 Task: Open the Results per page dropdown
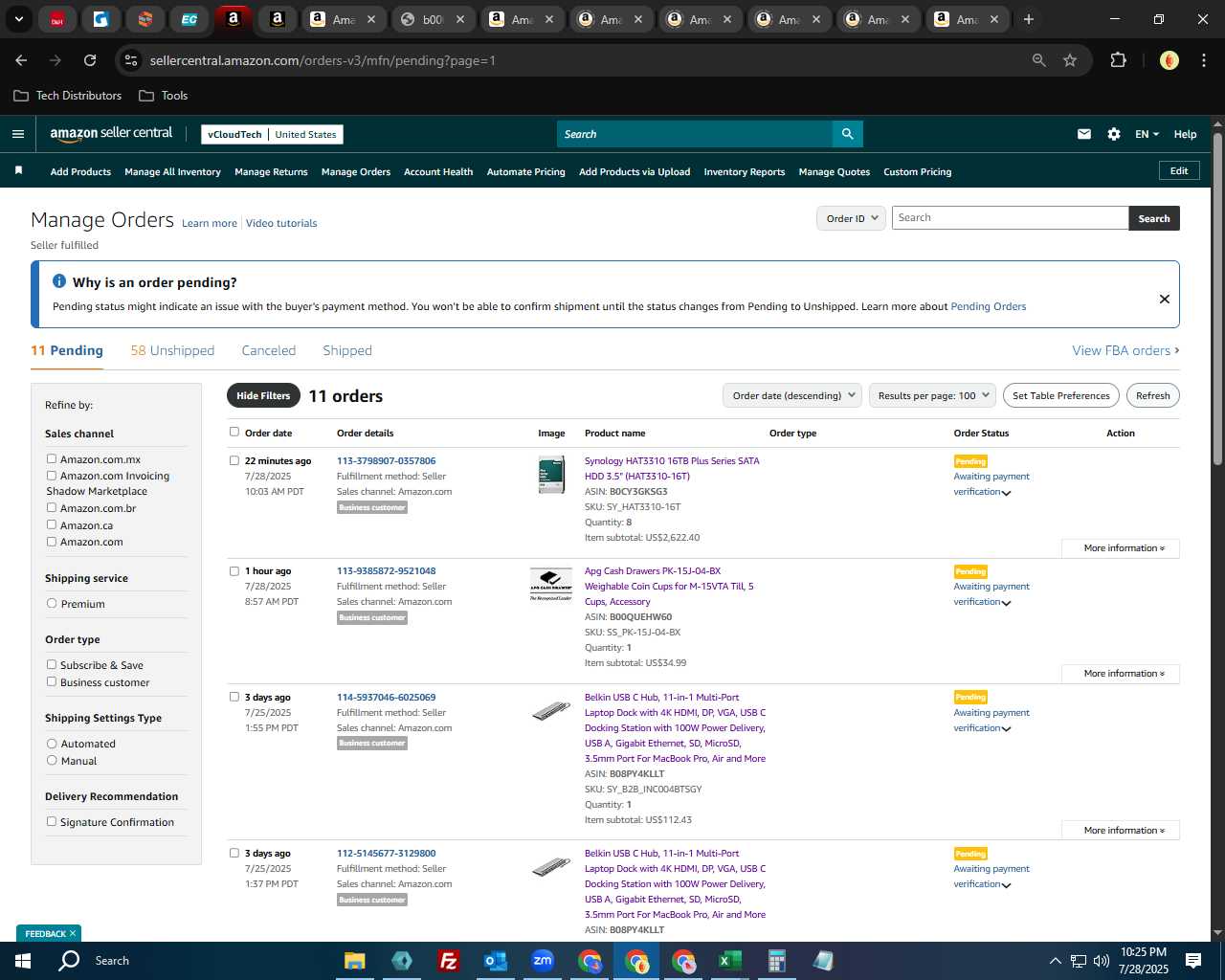(x=933, y=395)
